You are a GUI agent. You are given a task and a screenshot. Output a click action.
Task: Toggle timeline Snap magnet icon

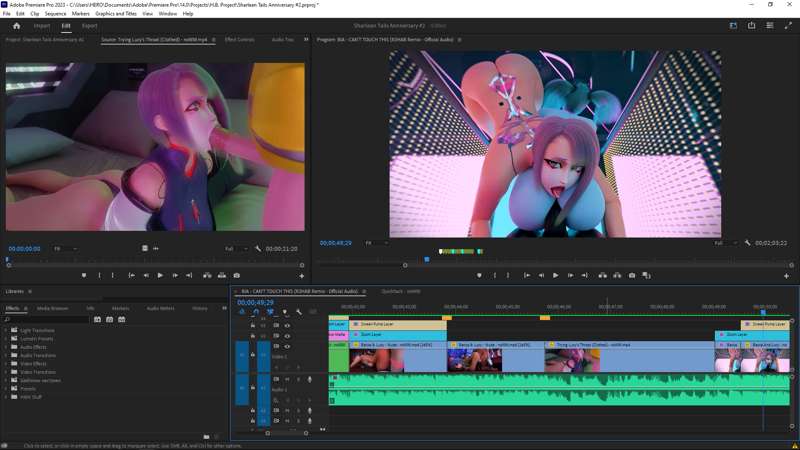256,312
